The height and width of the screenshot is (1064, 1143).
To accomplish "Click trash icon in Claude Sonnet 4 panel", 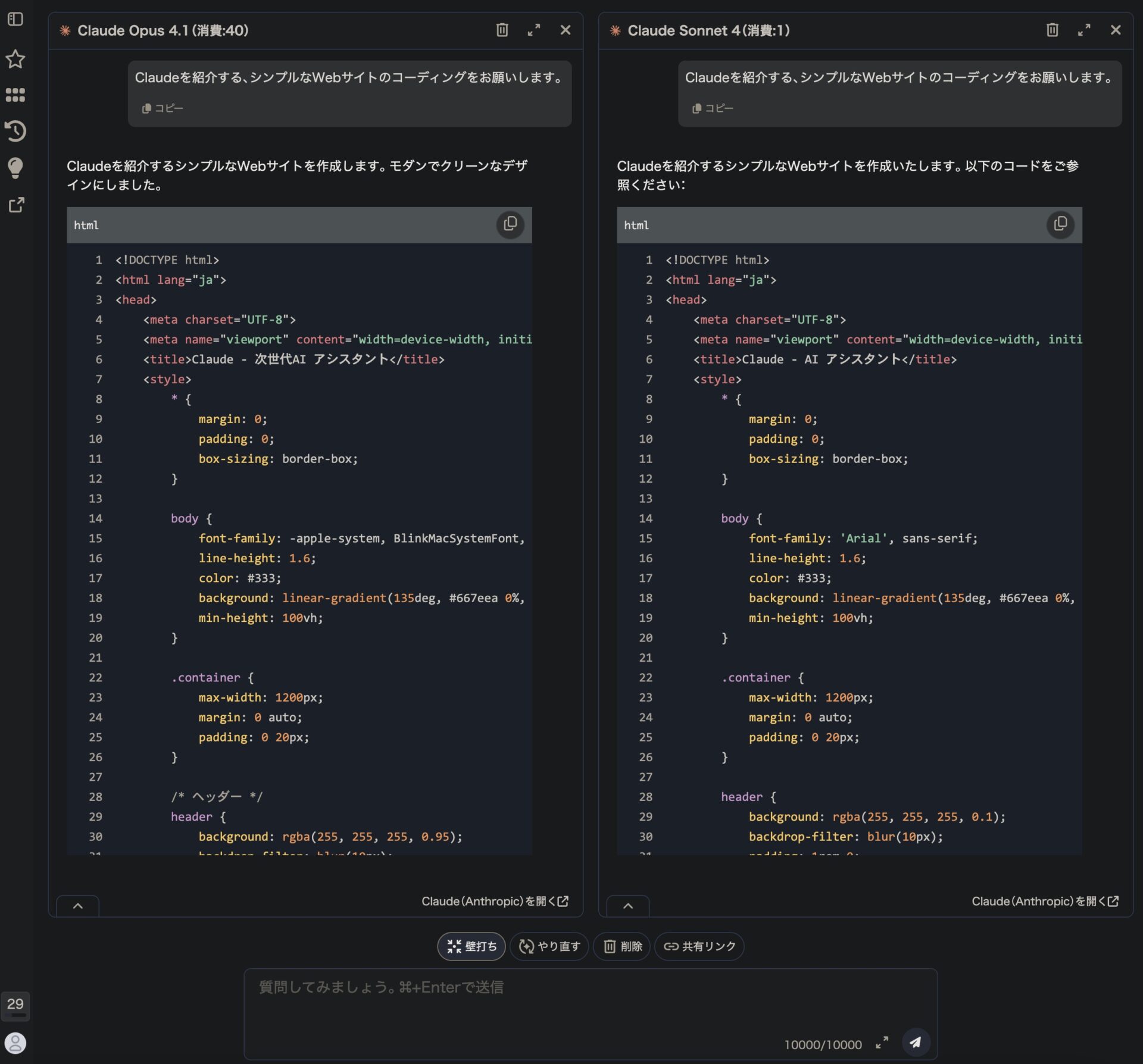I will (x=1053, y=30).
